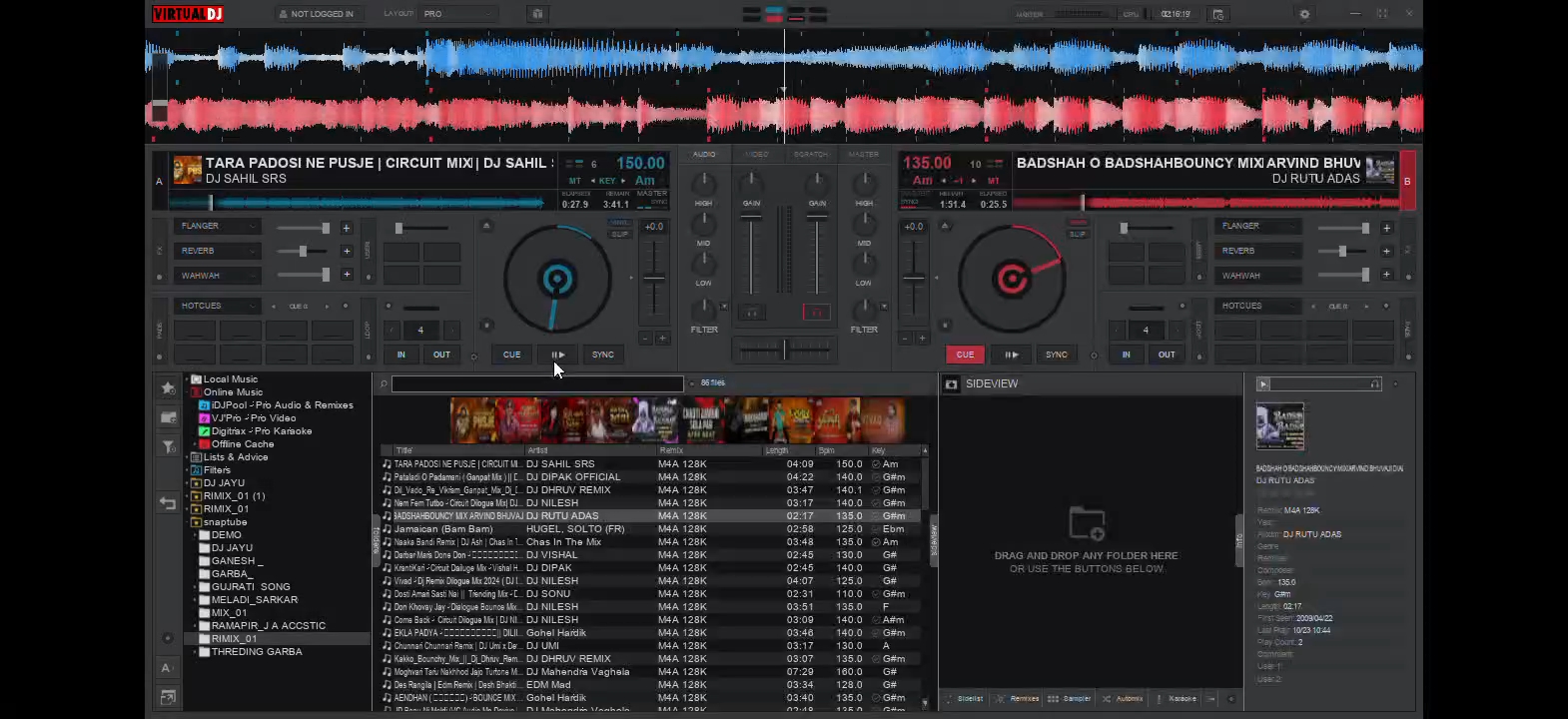Toggle SLIP mode on deck A
1568x719 pixels.
[620, 234]
